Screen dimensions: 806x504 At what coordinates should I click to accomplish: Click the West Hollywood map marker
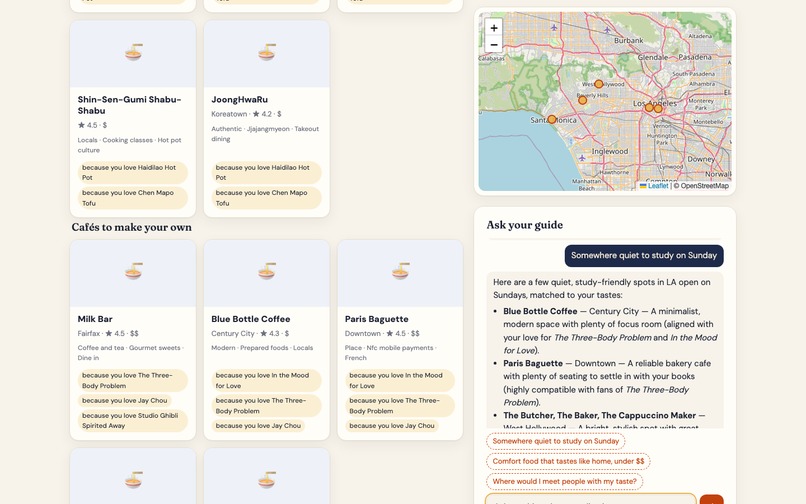(598, 84)
